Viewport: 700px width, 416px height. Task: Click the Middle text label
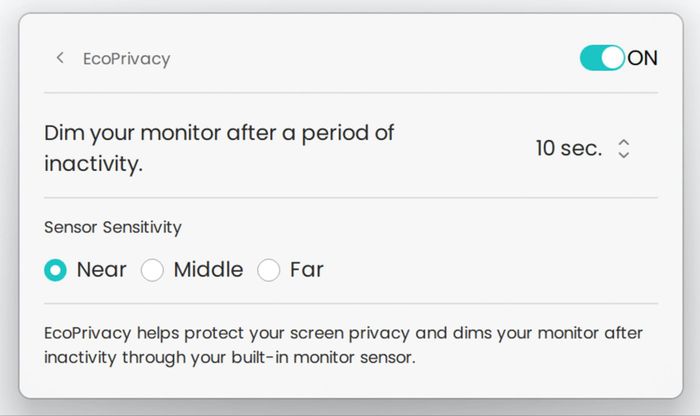coord(208,270)
